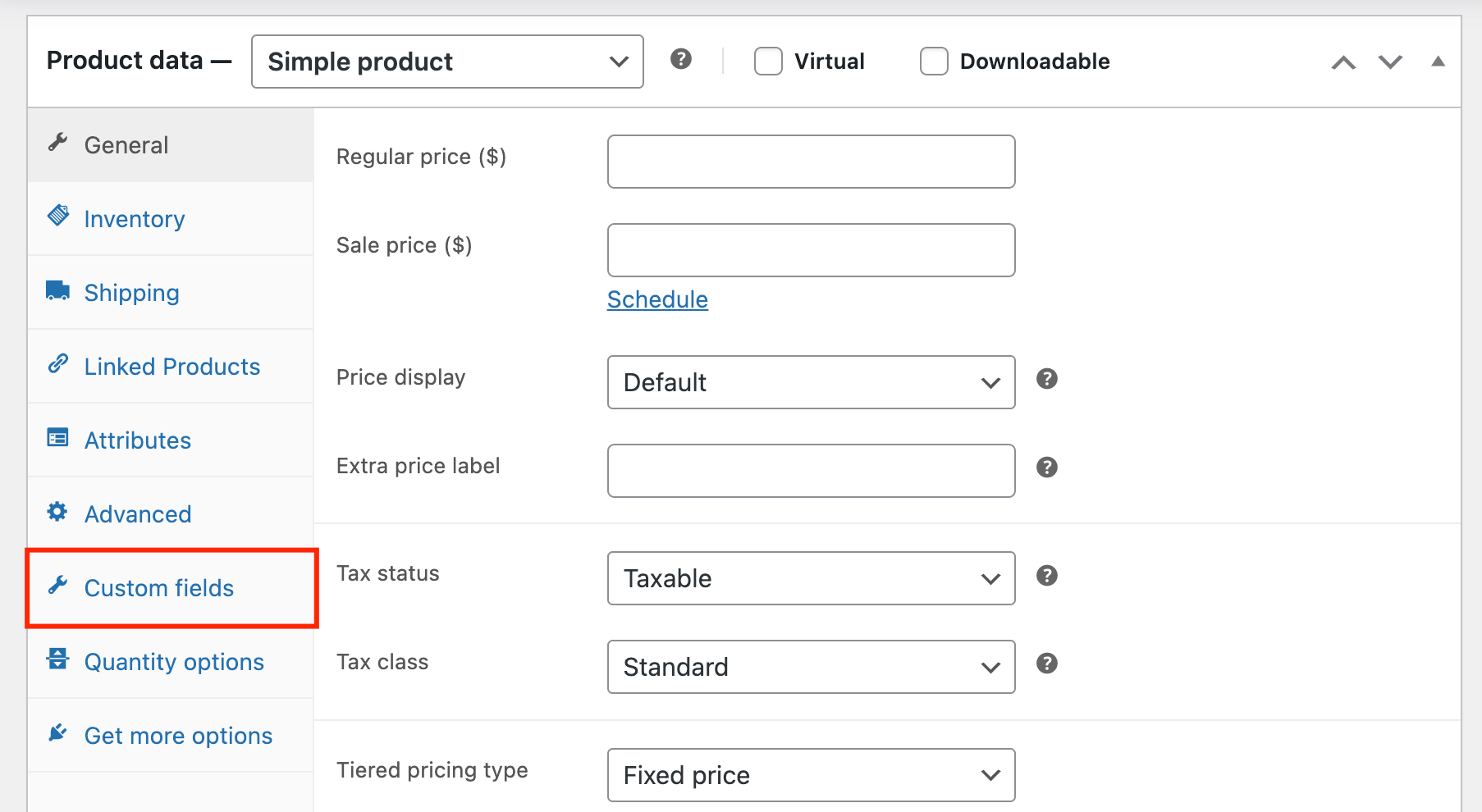Enable the Virtual checkbox
Image resolution: width=1482 pixels, height=812 pixels.
(768, 61)
